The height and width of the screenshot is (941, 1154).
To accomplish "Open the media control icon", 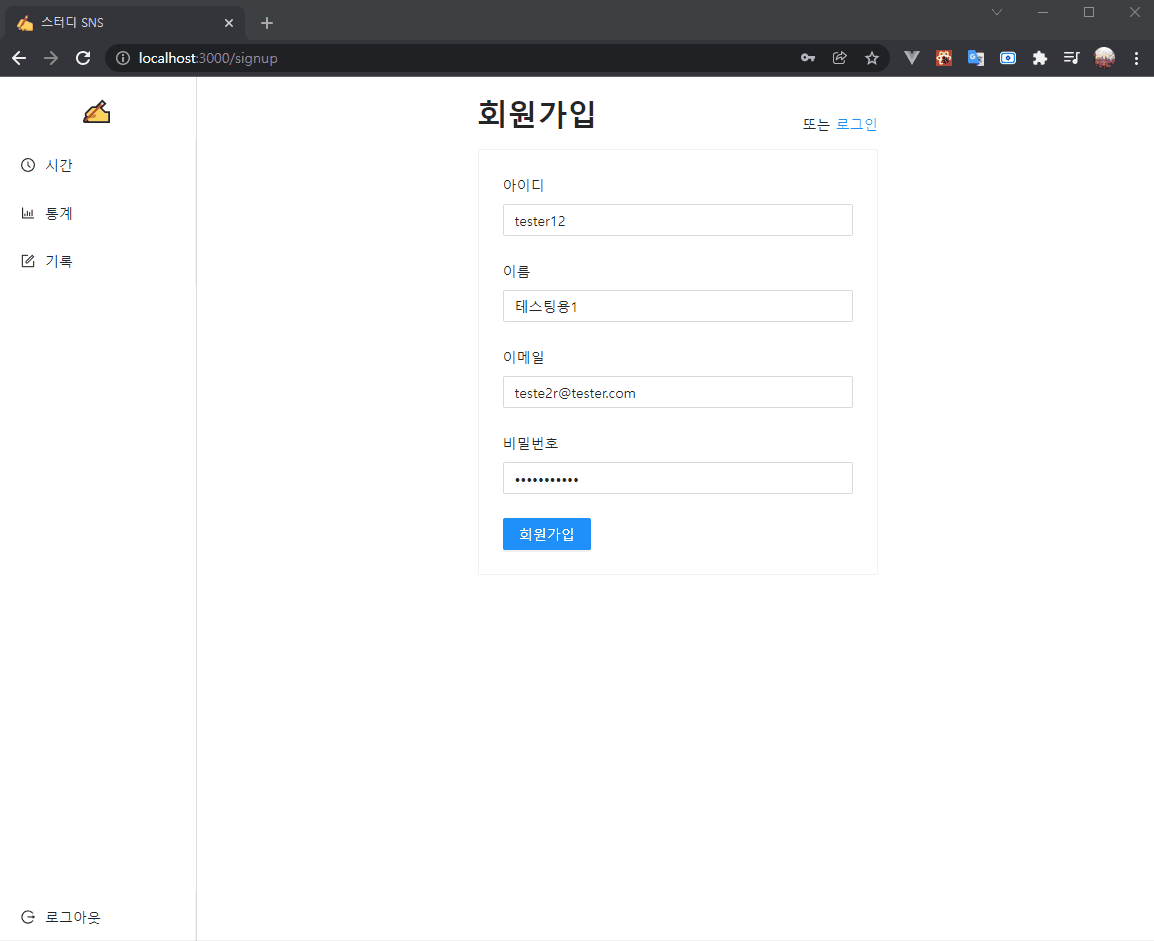I will pyautogui.click(x=1072, y=58).
